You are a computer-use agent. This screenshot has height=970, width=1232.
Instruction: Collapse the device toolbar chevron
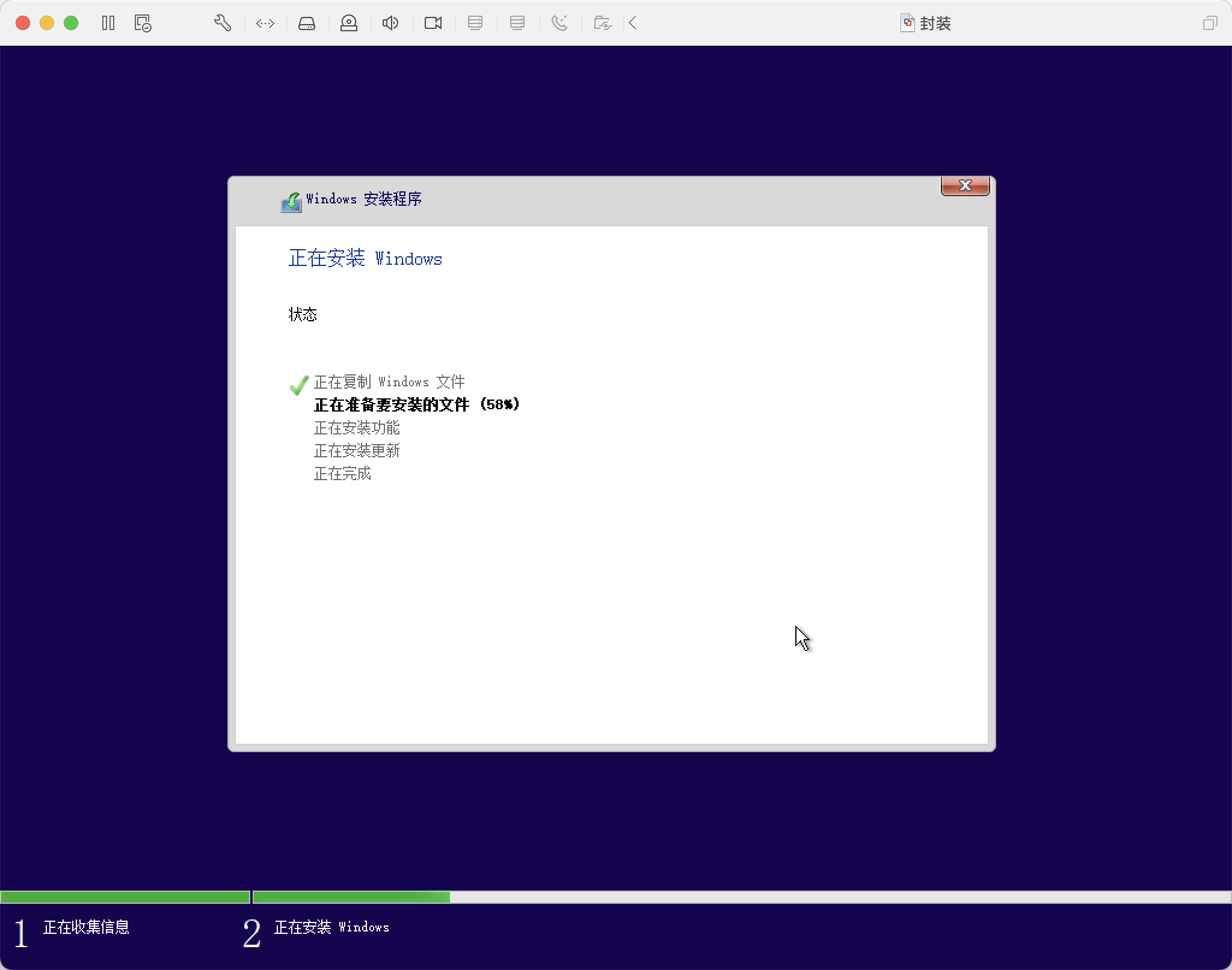pos(632,23)
